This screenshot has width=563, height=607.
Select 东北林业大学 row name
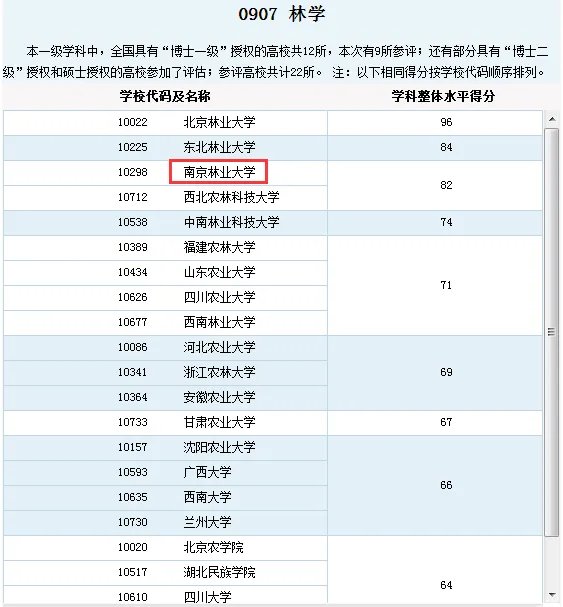pyautogui.click(x=220, y=147)
